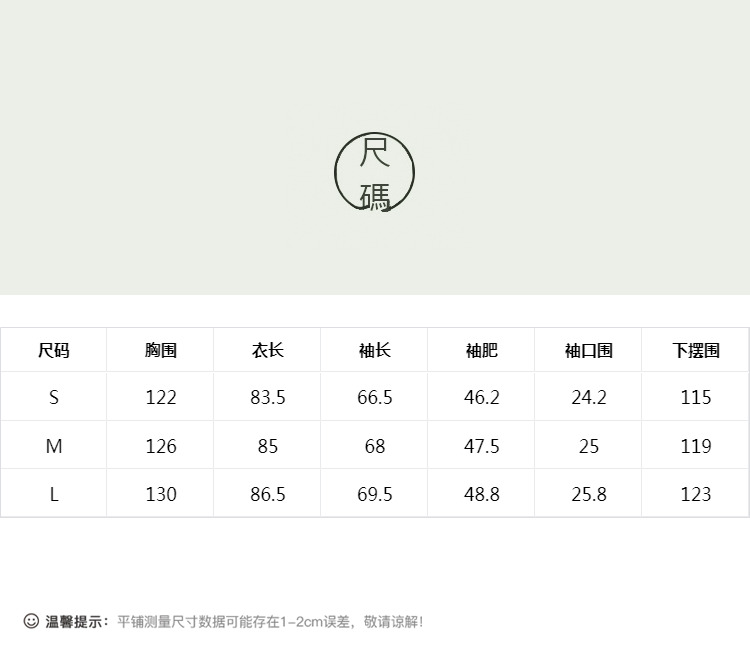Click the size S row label
The height and width of the screenshot is (651, 750).
pos(54,397)
